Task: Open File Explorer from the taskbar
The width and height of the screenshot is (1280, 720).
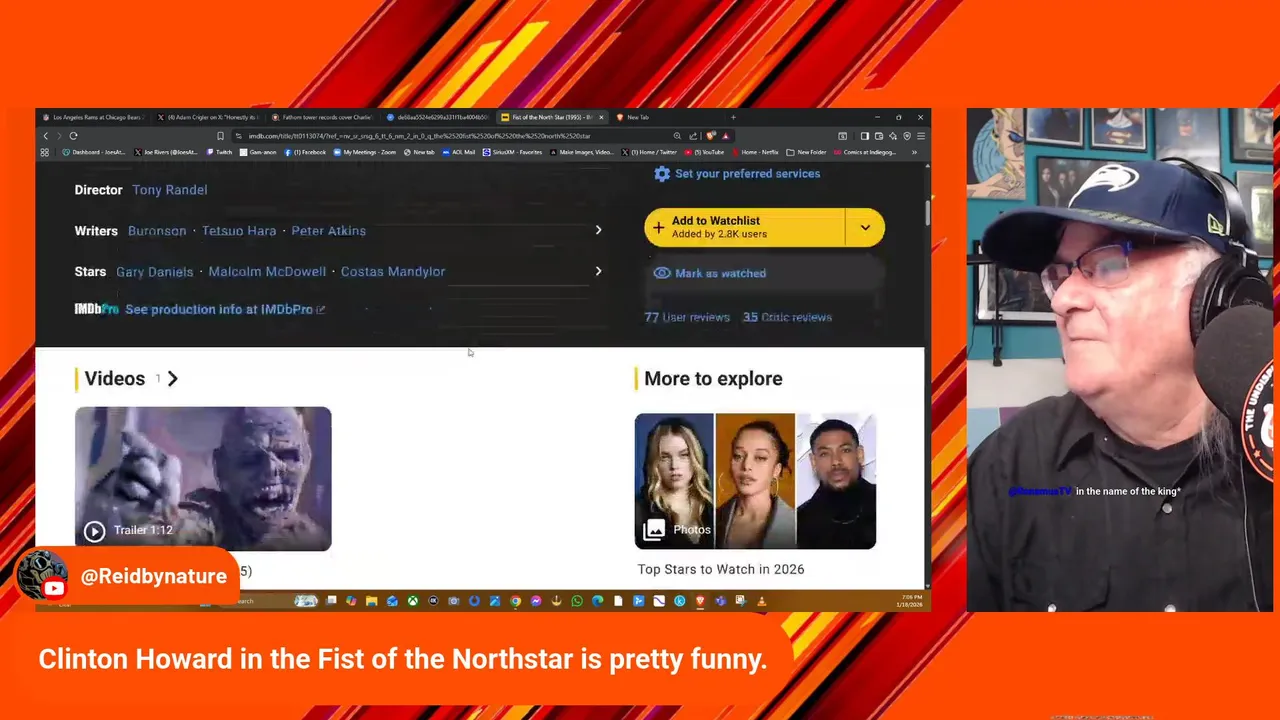Action: (371, 601)
